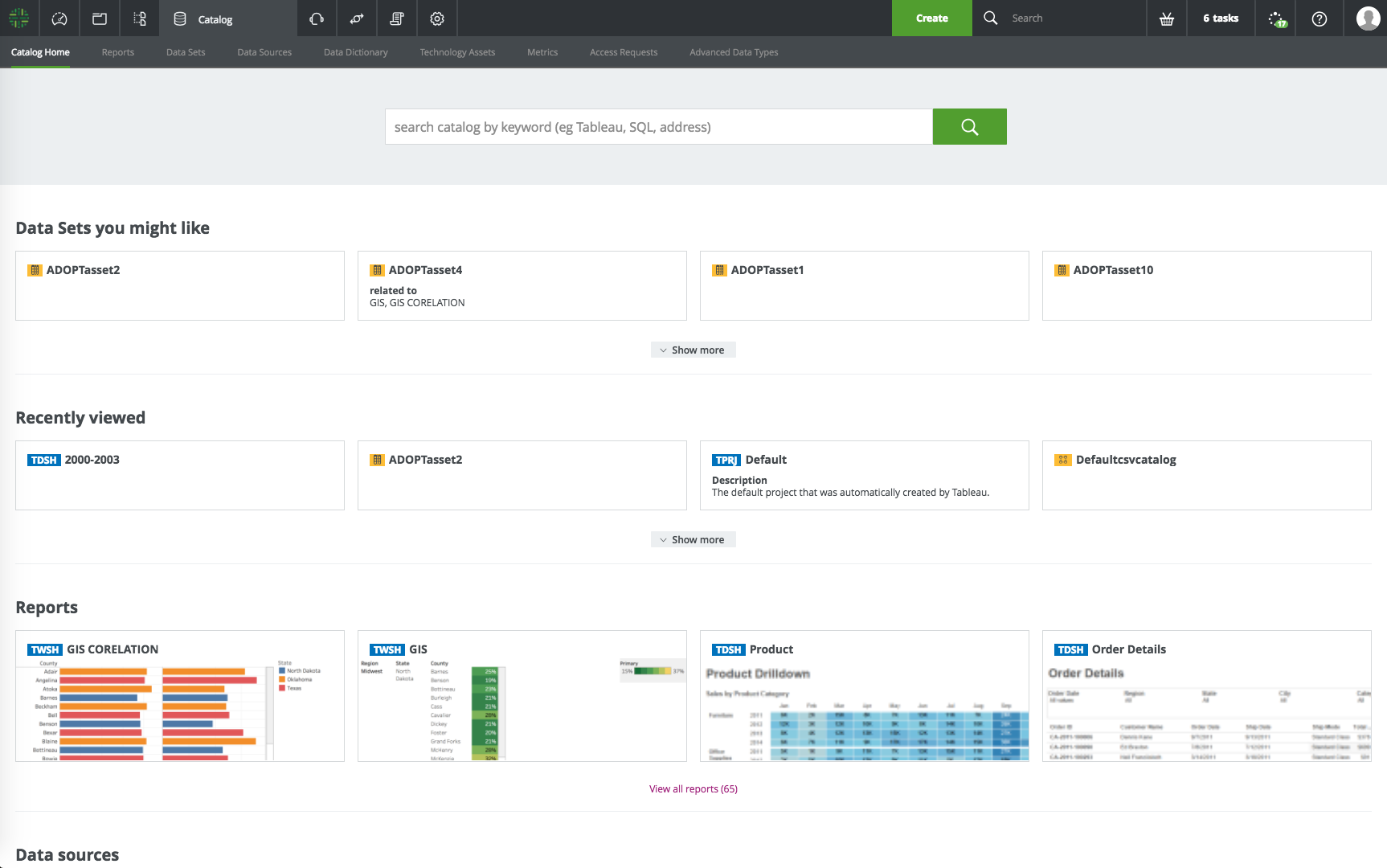1387x868 pixels.
Task: Open the help question mark icon
Action: pyautogui.click(x=1319, y=18)
